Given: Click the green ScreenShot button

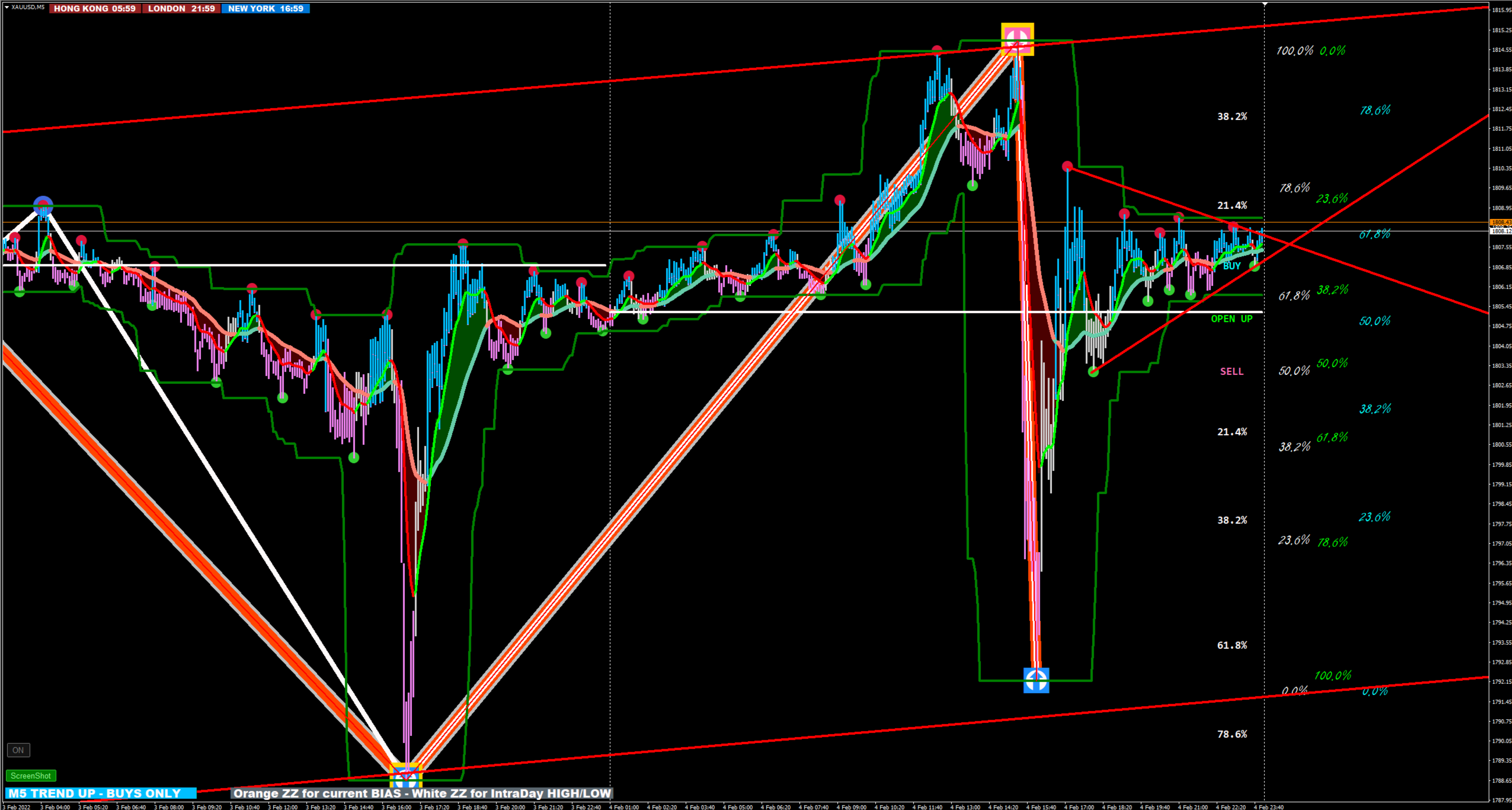Looking at the screenshot, I should point(30,775).
